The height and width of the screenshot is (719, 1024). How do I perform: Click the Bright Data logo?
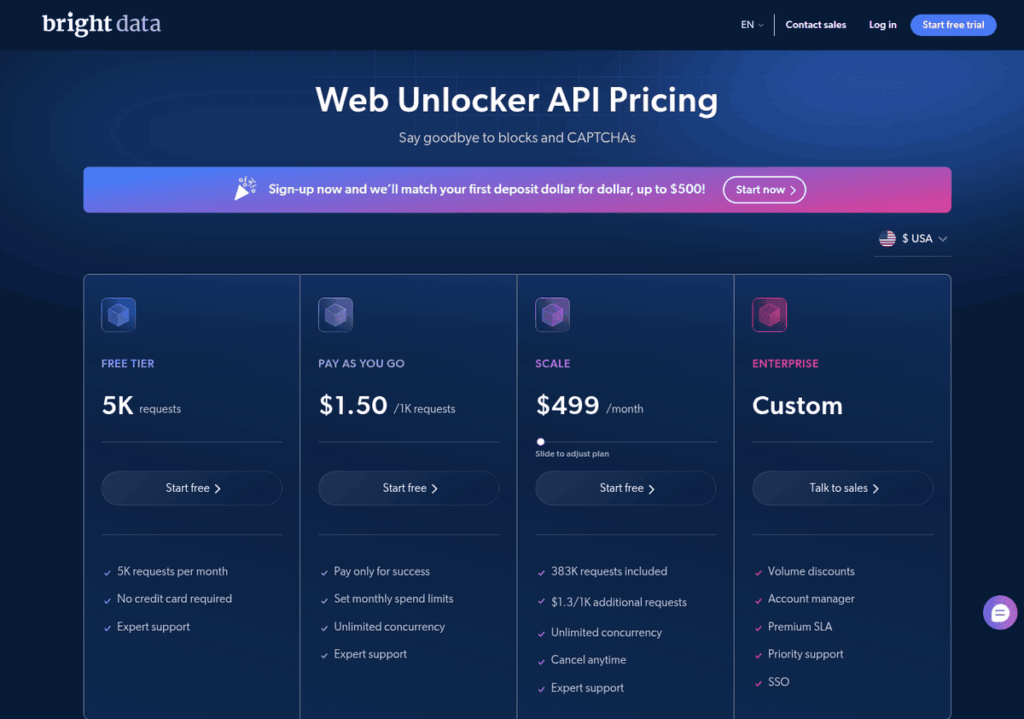(x=101, y=24)
